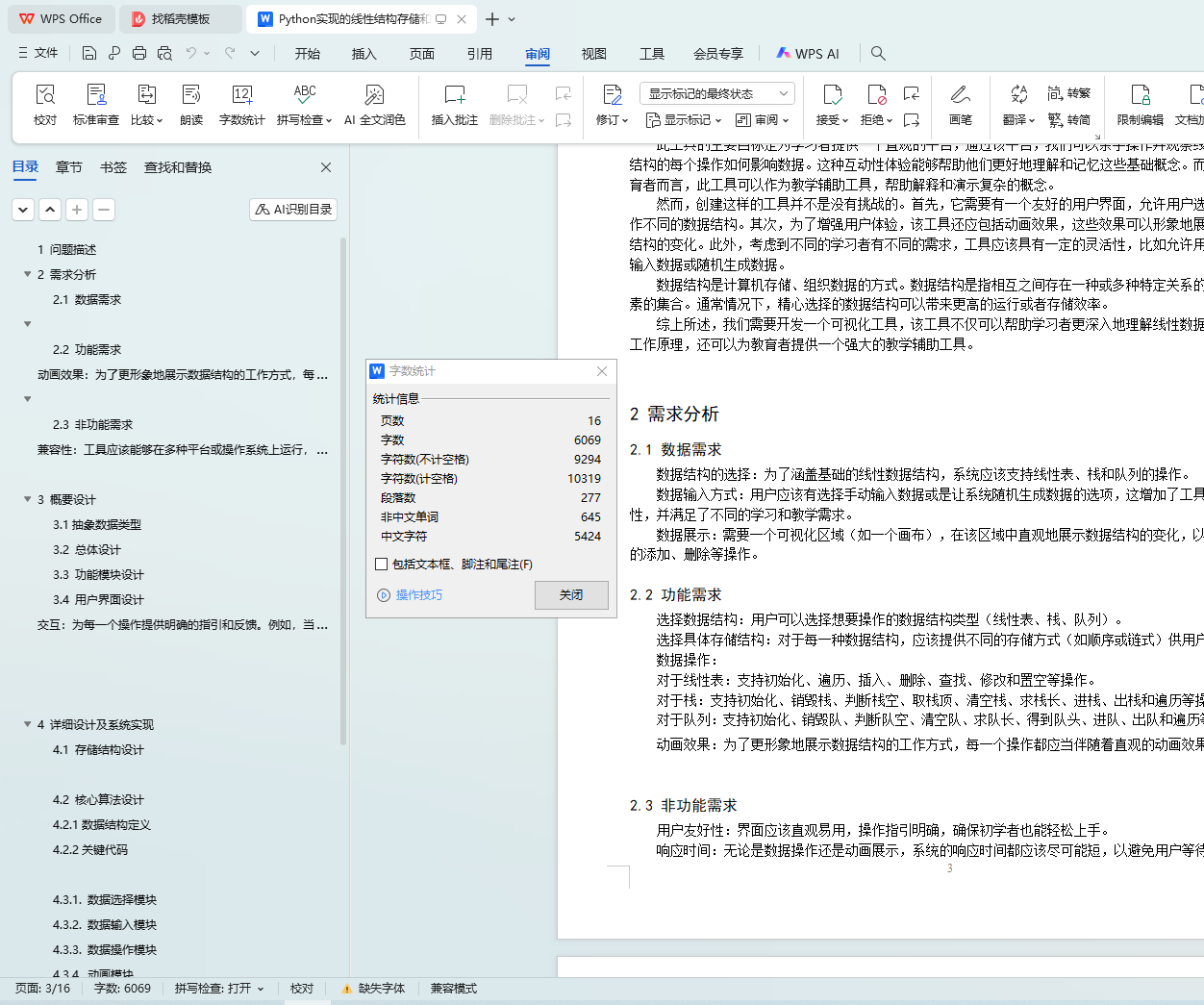Collapse 4 详细设计及系统实现 node
The height and width of the screenshot is (1005, 1204).
(27, 724)
